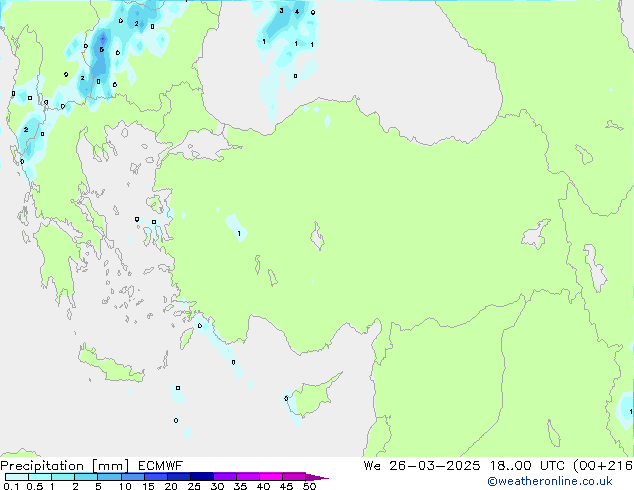
Task: Click the 35 to 40 mm legend swatch
Action: pos(248,477)
